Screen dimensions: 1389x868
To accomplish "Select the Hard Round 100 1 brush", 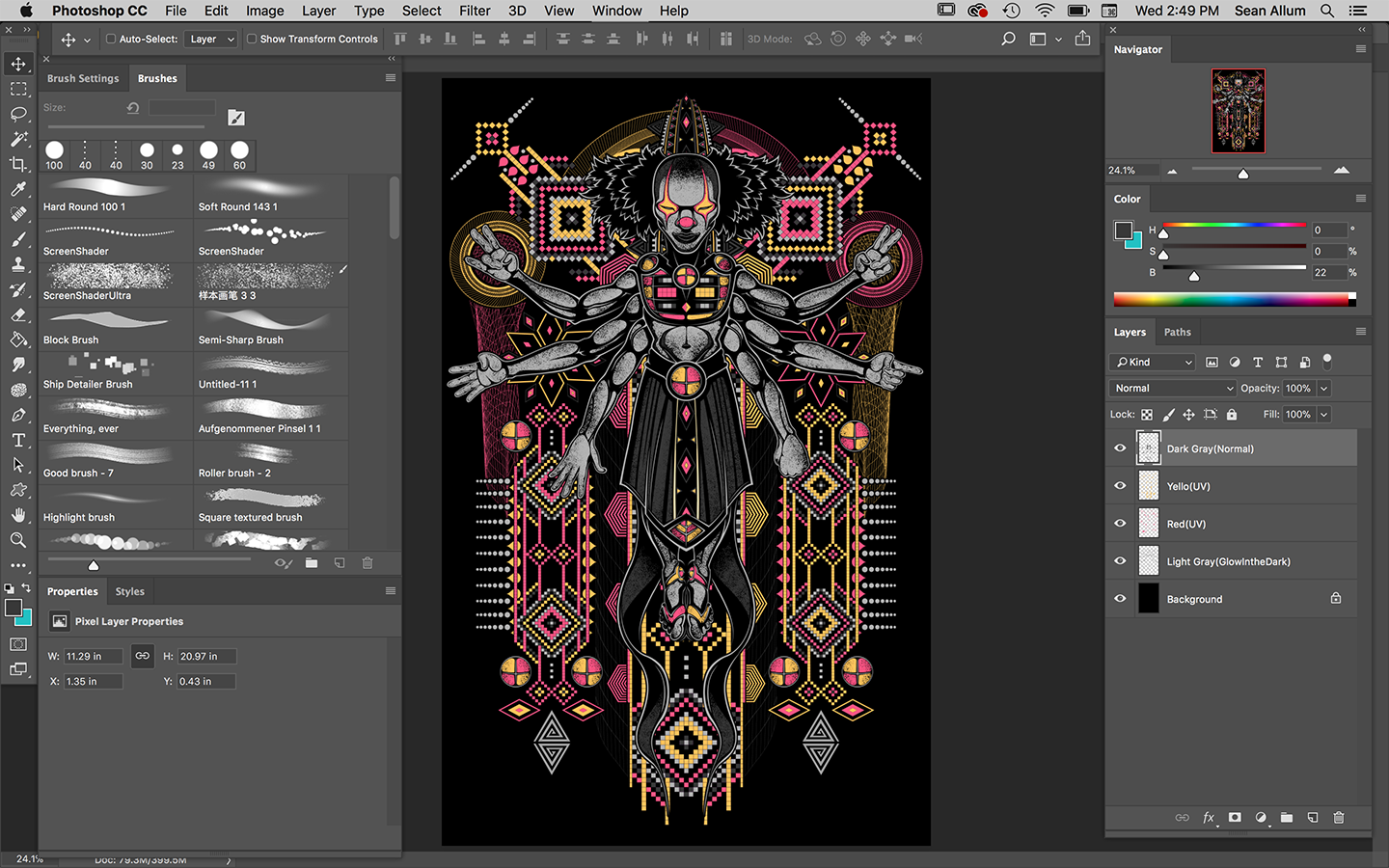I will [116, 196].
